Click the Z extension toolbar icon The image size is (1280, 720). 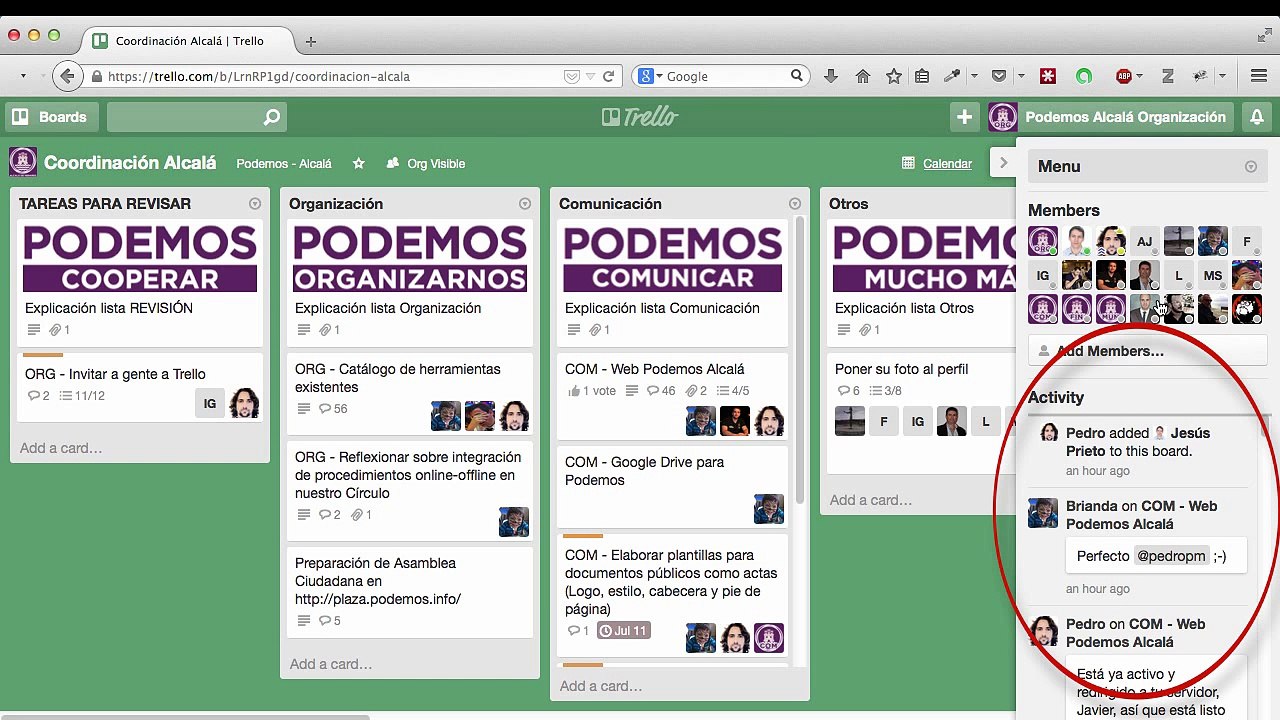(x=1167, y=76)
